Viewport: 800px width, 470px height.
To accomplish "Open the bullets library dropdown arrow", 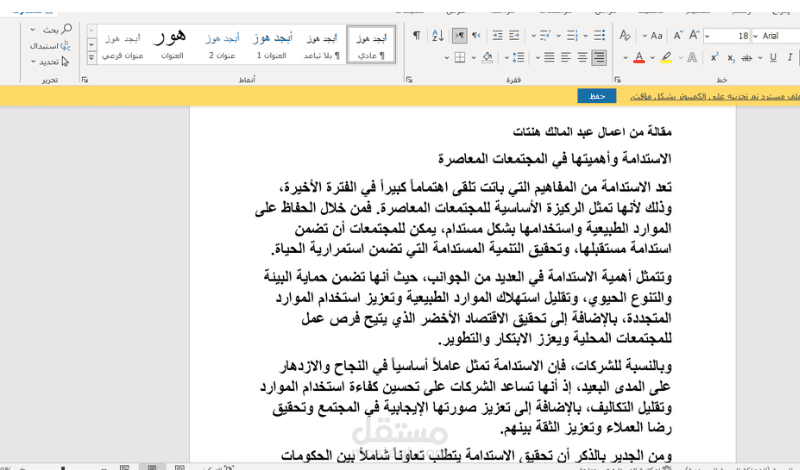I will pos(586,36).
